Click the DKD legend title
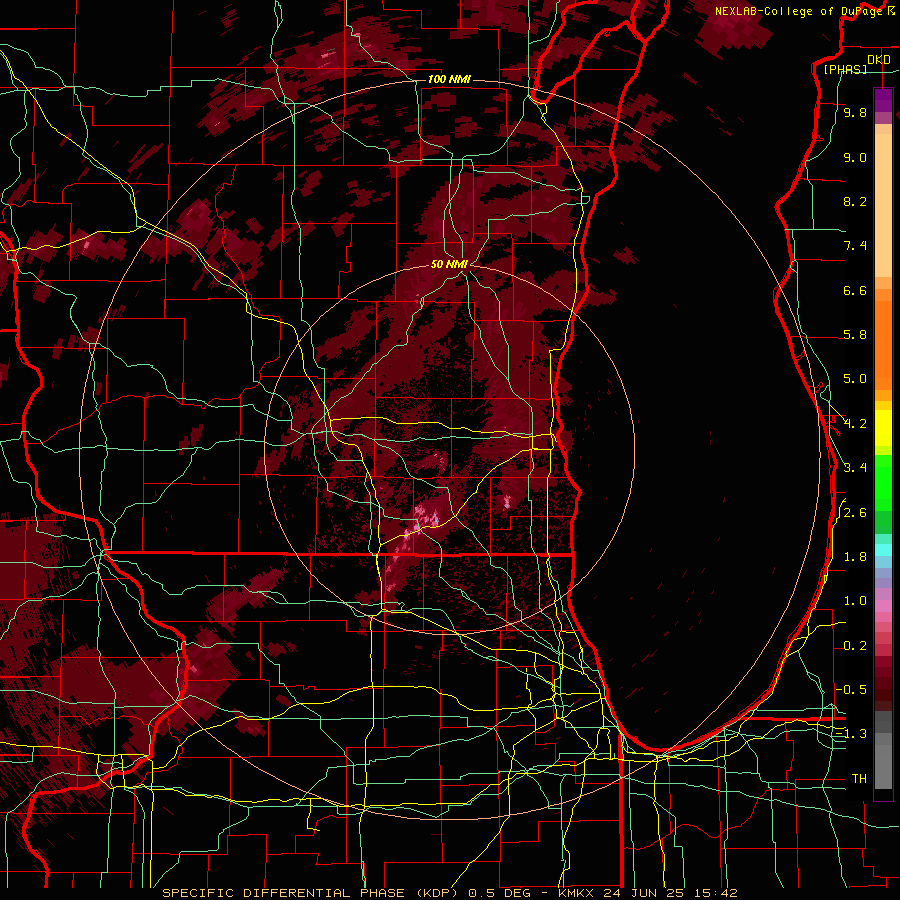 (878, 60)
